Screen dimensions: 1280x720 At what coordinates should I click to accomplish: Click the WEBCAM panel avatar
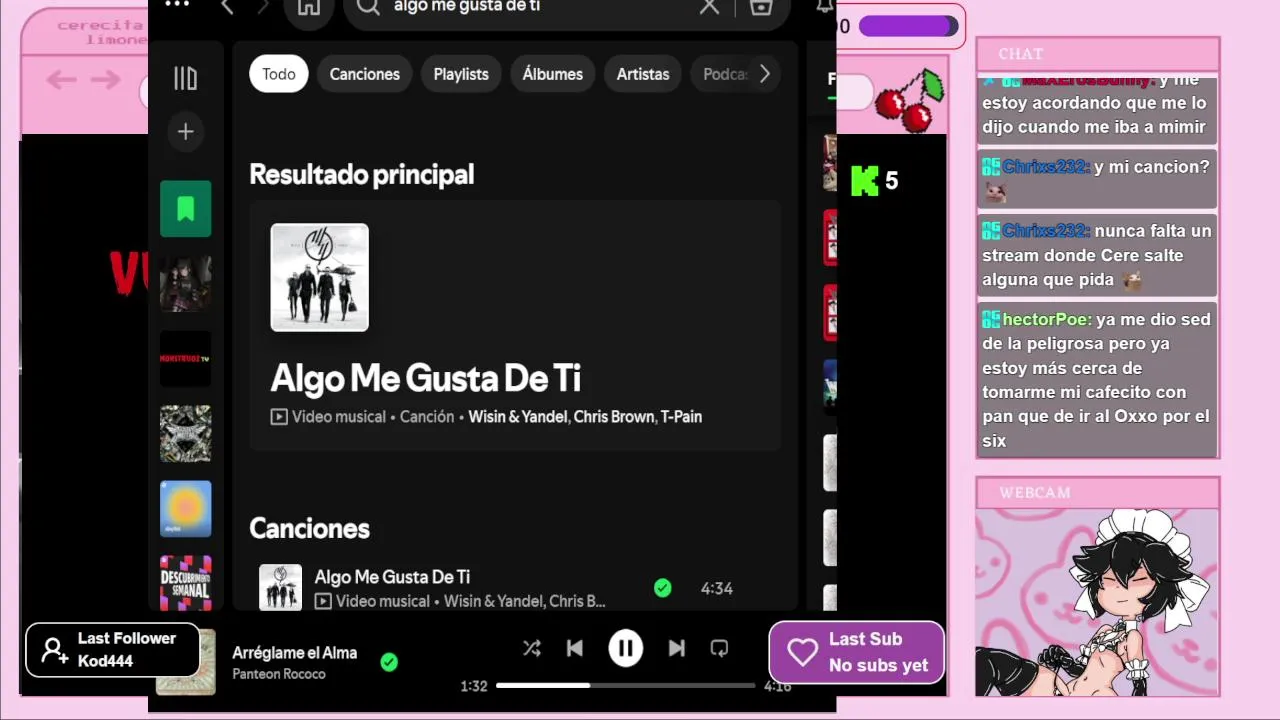coord(1097,602)
